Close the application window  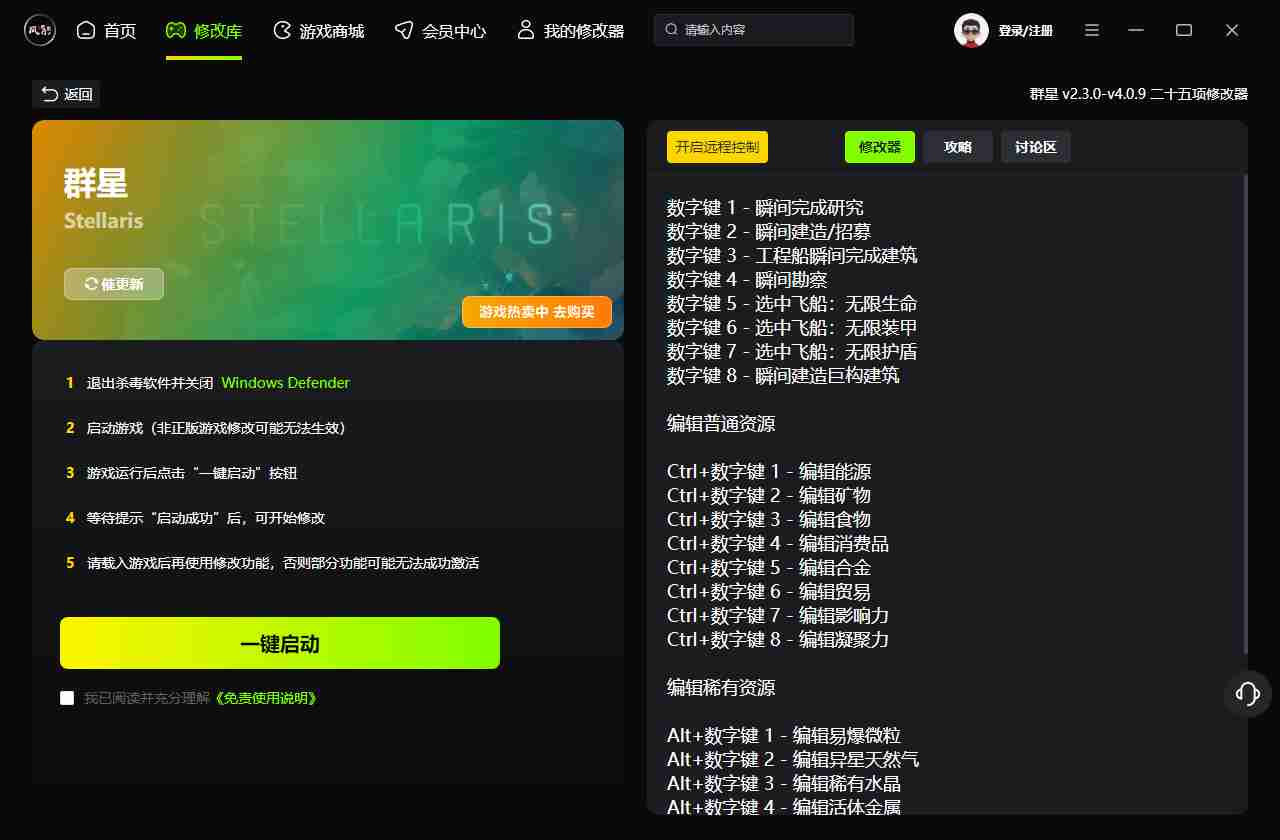pyautogui.click(x=1232, y=31)
